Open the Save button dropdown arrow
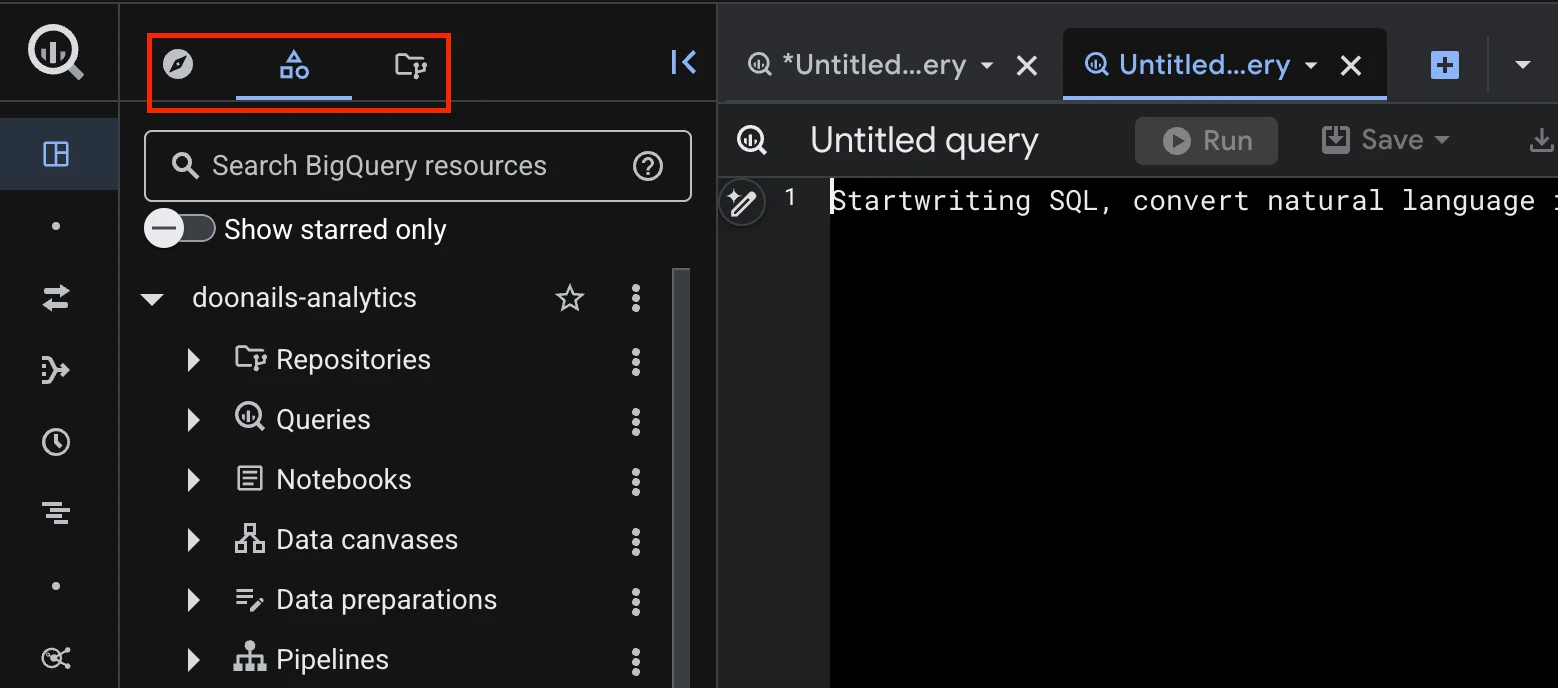 [1442, 141]
